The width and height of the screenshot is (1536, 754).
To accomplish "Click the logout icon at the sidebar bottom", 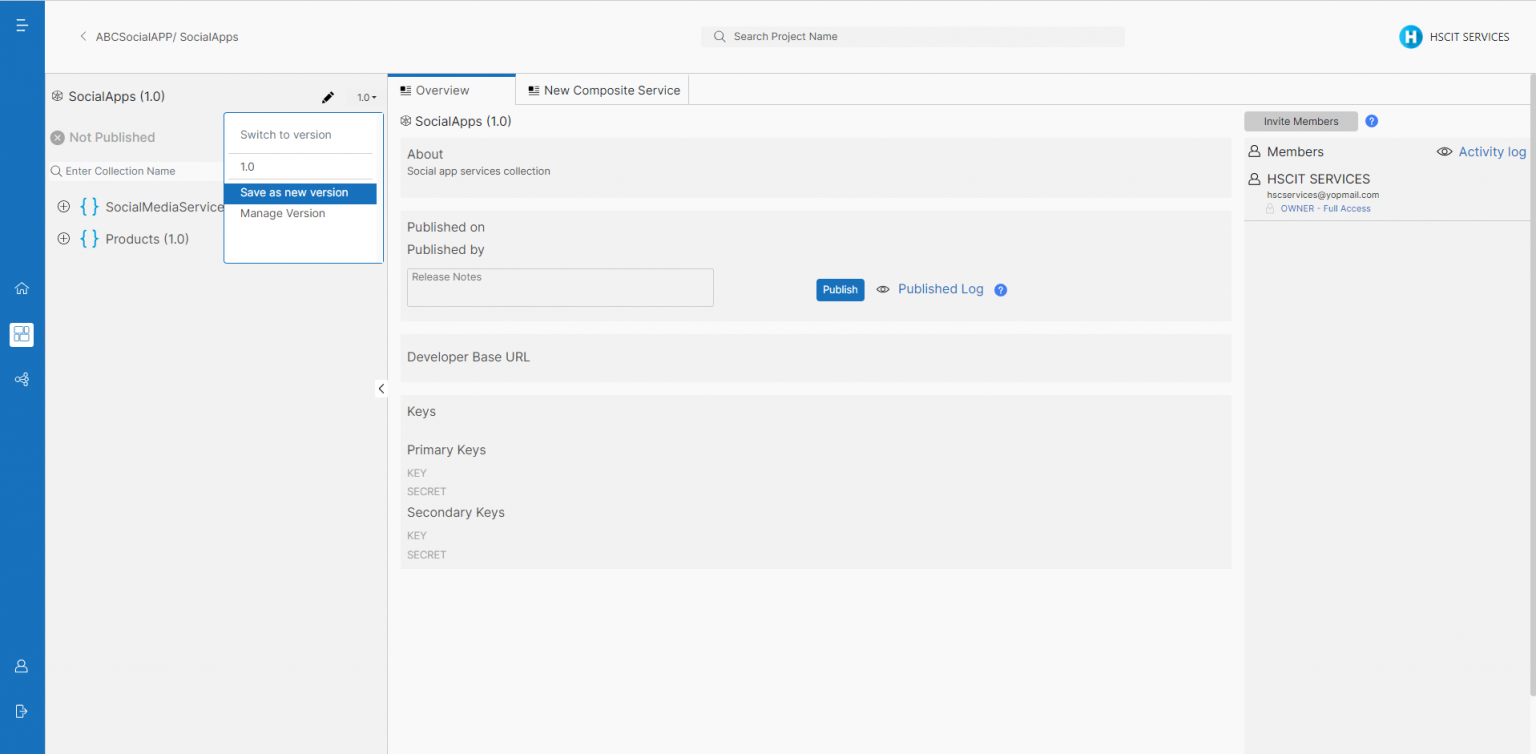I will tap(22, 711).
